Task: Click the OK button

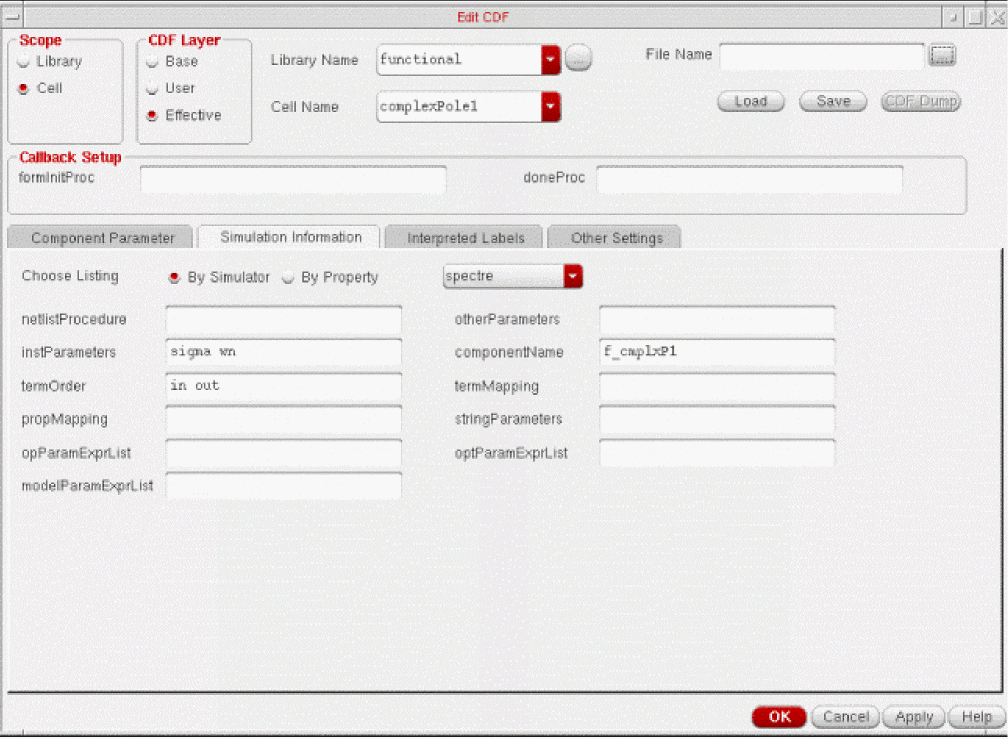Action: click(779, 717)
